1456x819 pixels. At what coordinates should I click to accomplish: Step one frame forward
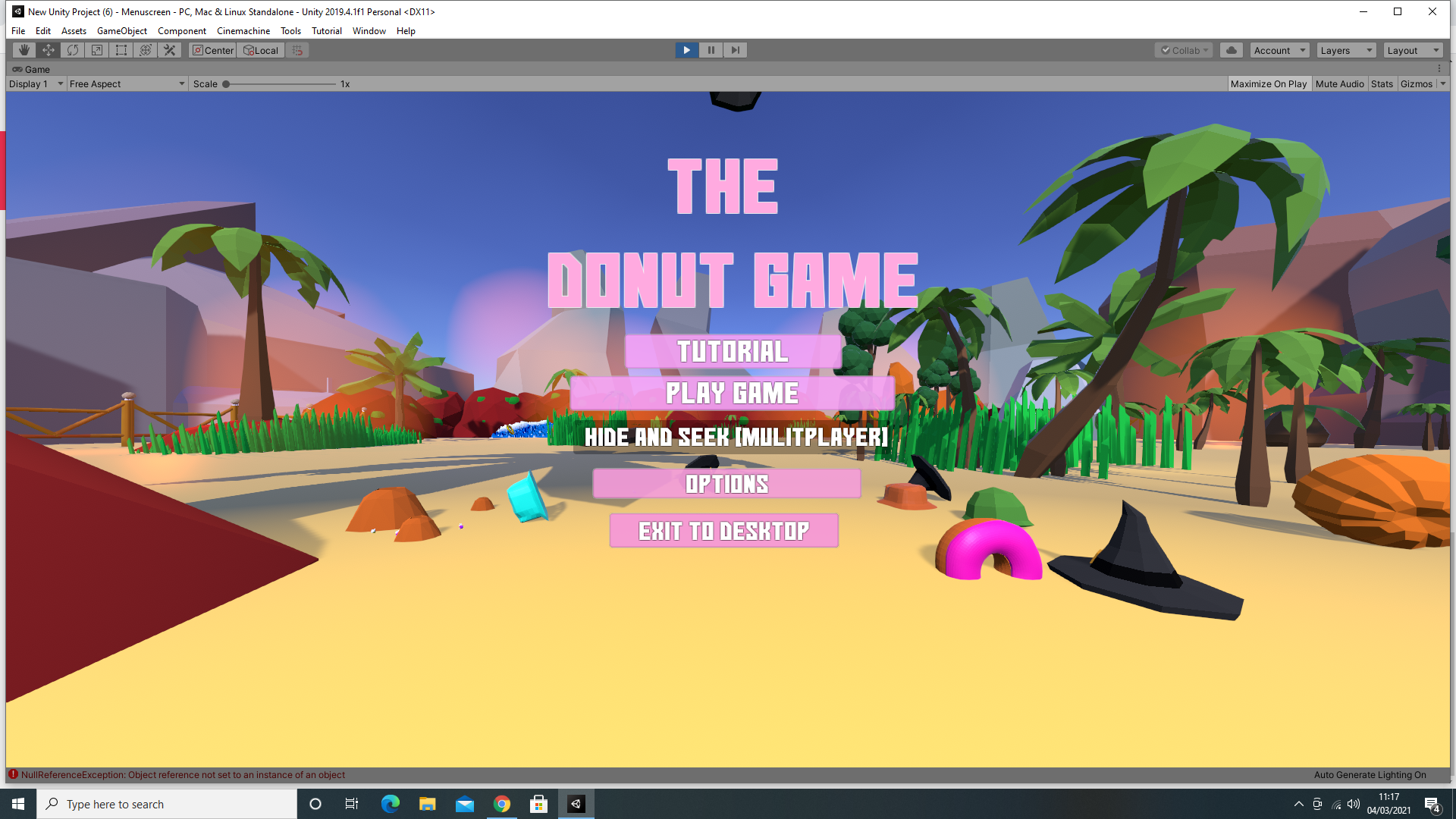click(x=735, y=50)
